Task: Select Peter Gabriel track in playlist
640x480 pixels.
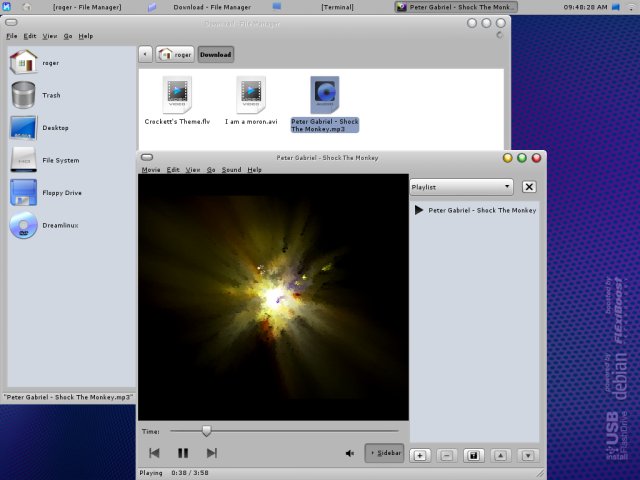Action: click(x=475, y=210)
